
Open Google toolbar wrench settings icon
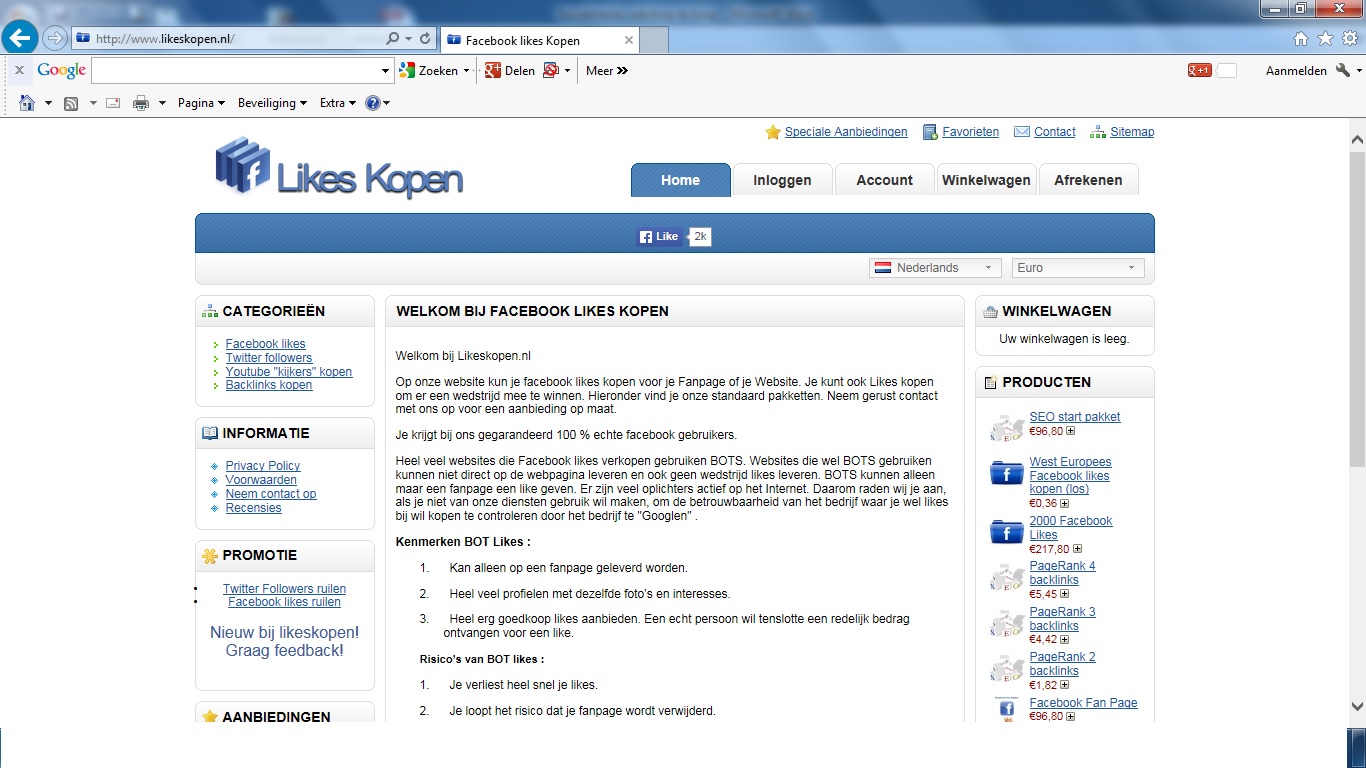coord(1343,70)
